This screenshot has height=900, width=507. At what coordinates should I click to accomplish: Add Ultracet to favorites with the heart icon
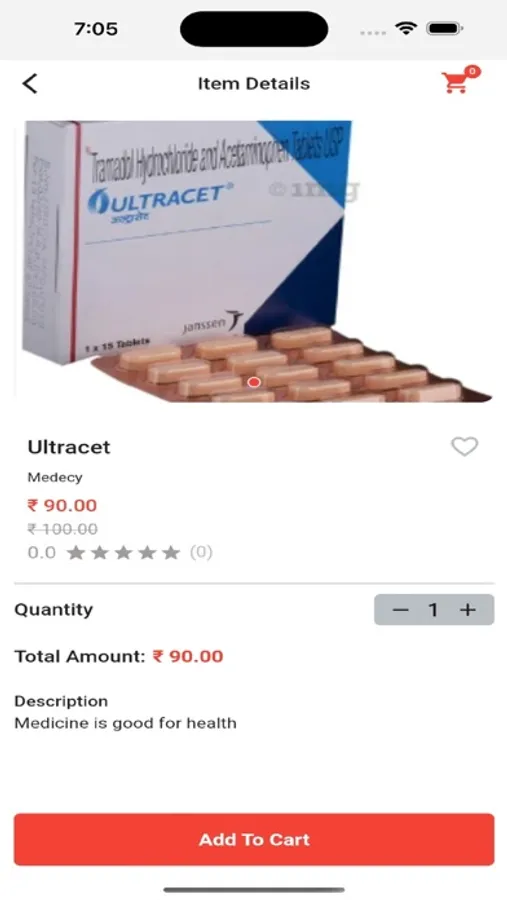coord(465,447)
